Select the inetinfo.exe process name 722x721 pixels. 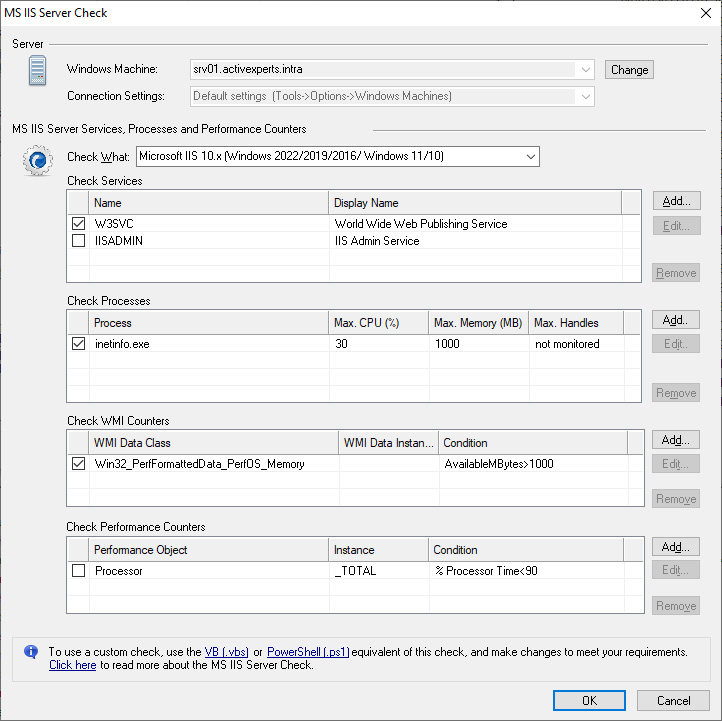(122, 344)
